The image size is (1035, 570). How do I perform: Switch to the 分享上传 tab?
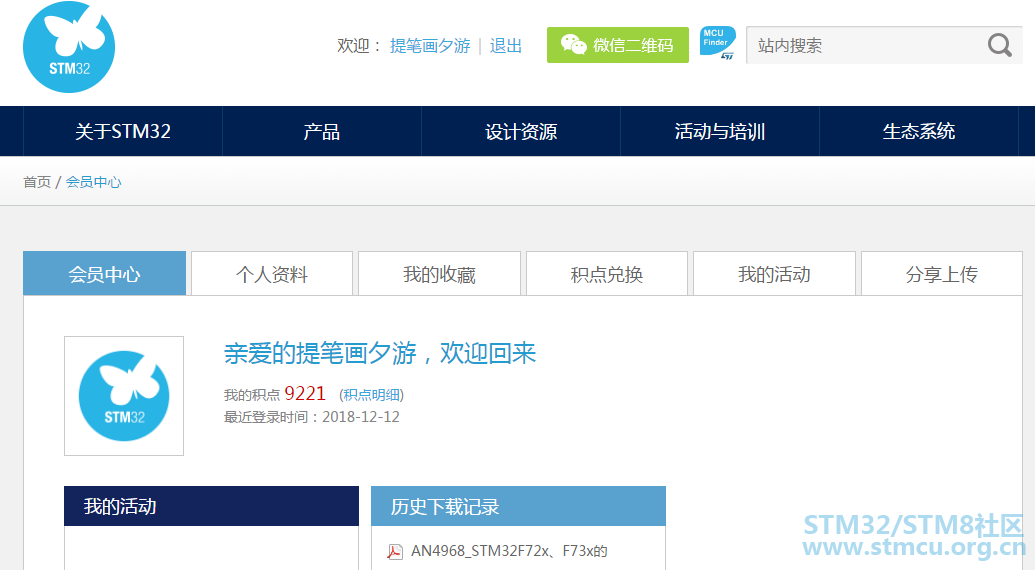pos(942,274)
